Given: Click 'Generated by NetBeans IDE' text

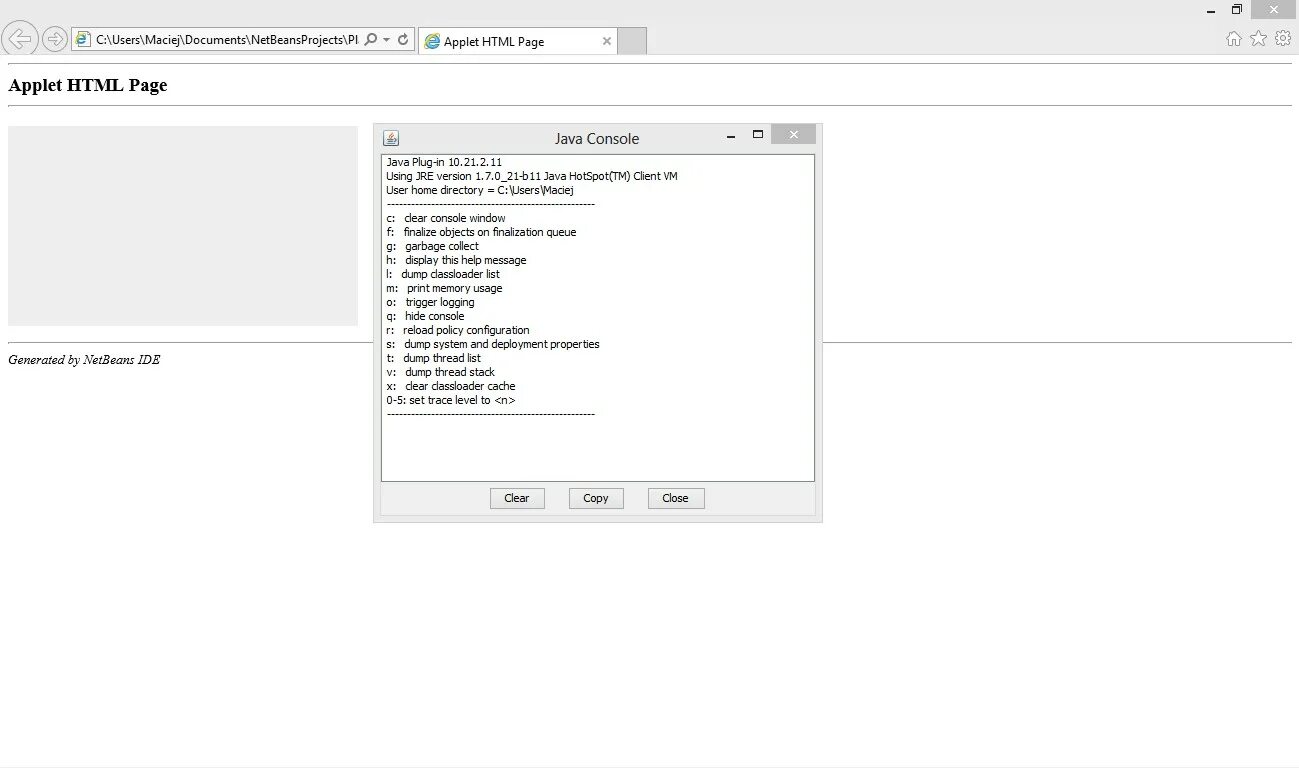Looking at the screenshot, I should click(84, 360).
